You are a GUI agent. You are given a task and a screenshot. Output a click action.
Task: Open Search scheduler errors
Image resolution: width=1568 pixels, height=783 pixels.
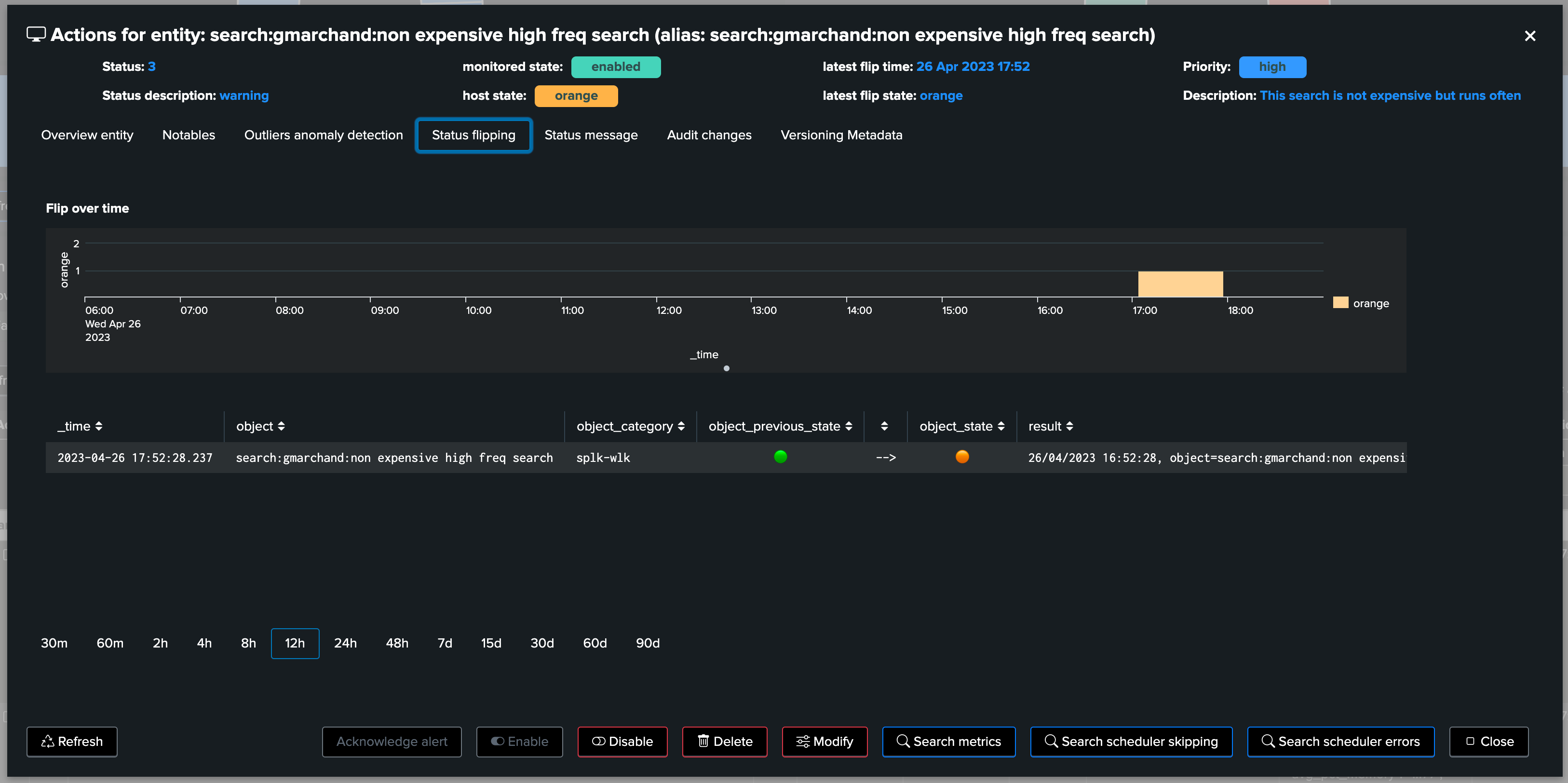[x=1340, y=741]
